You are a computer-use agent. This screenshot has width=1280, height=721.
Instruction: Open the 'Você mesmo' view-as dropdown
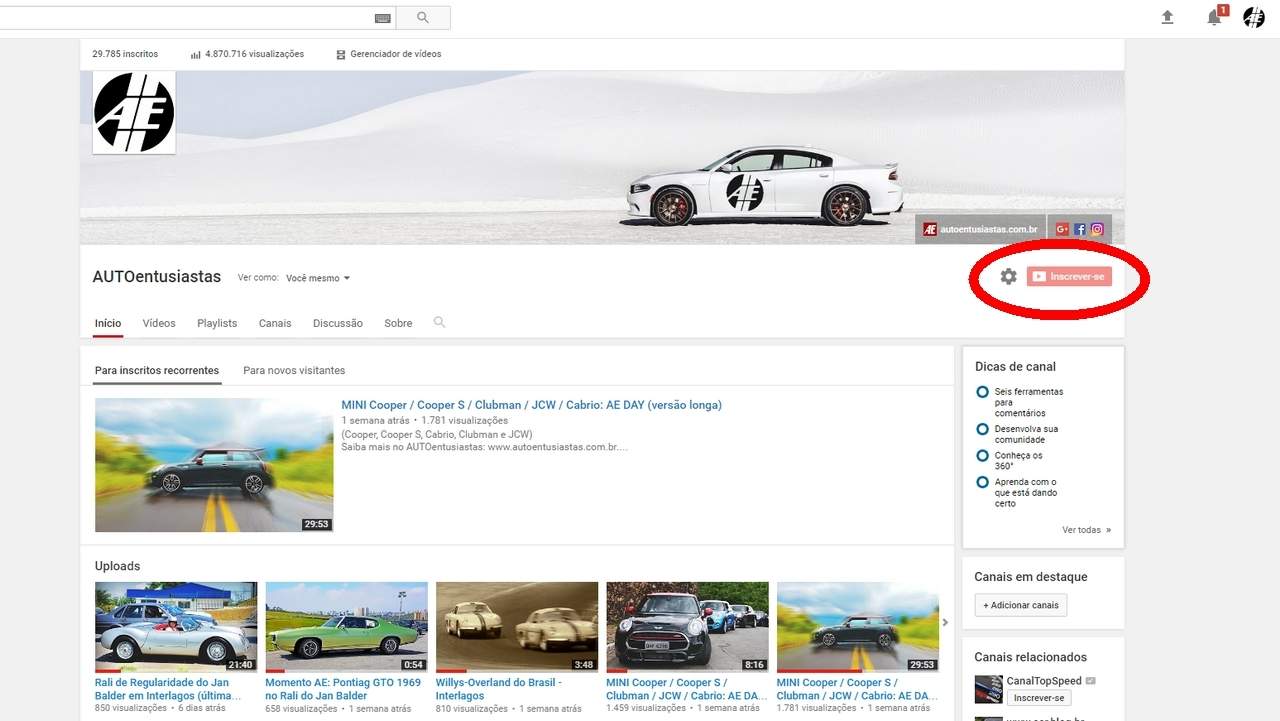point(318,278)
